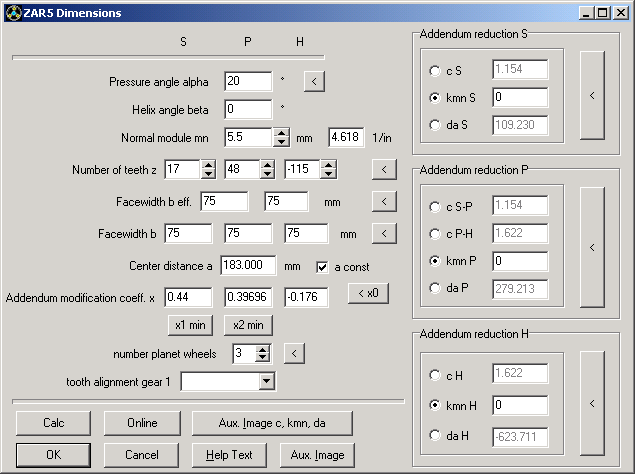Click the Calc button
This screenshot has width=635, height=474.
pos(54,423)
